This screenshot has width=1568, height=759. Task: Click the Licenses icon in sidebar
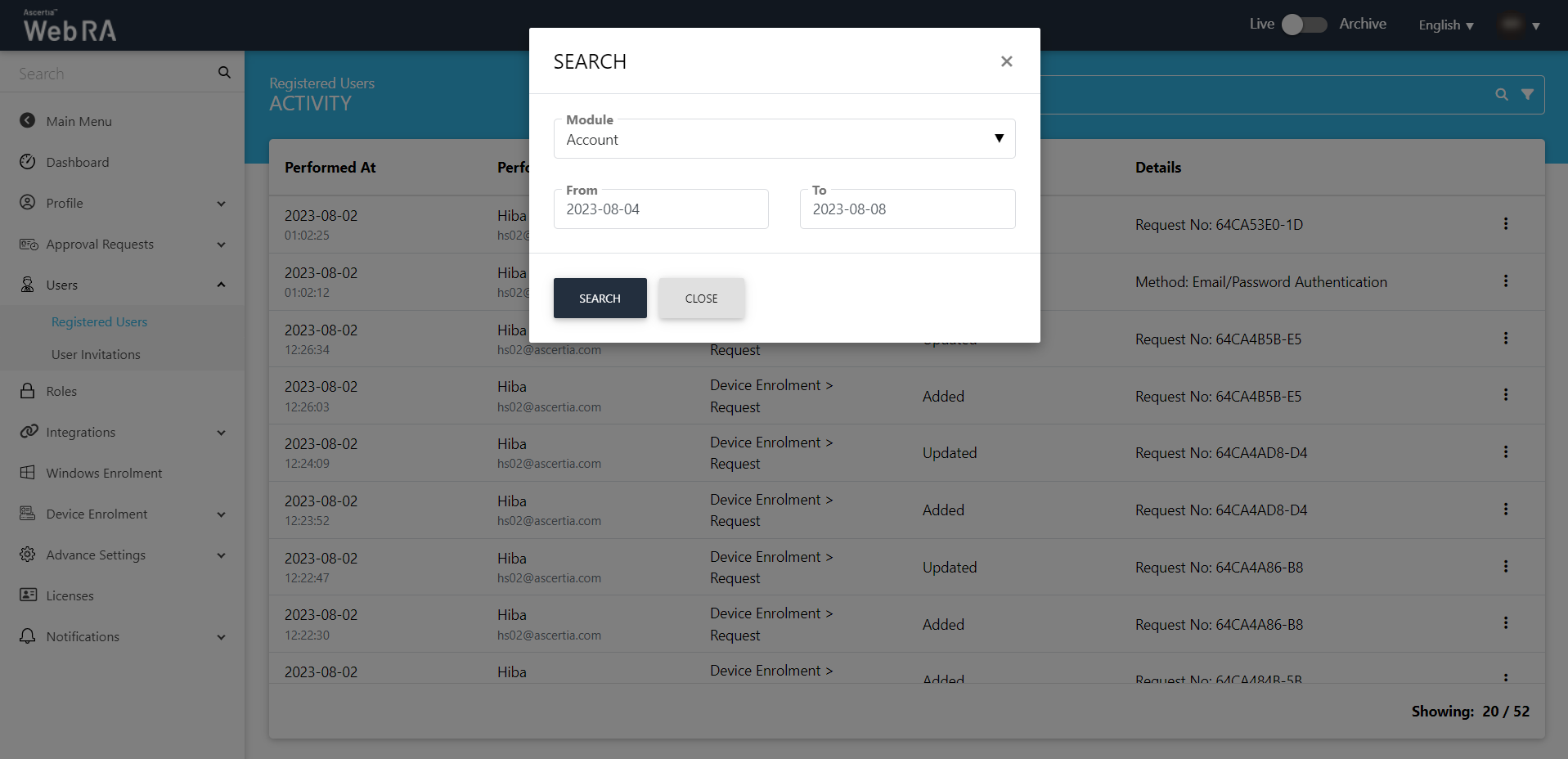[x=28, y=595]
